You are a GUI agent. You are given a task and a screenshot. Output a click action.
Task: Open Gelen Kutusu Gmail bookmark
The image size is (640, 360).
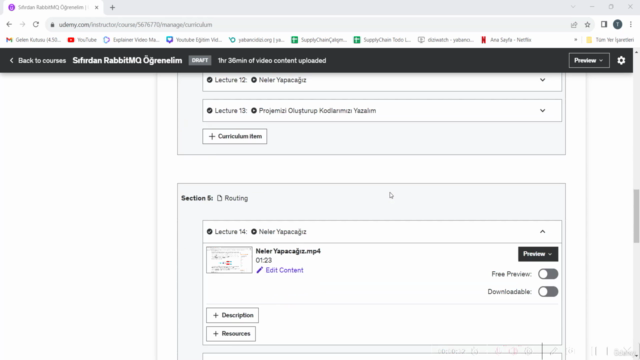coord(33,40)
